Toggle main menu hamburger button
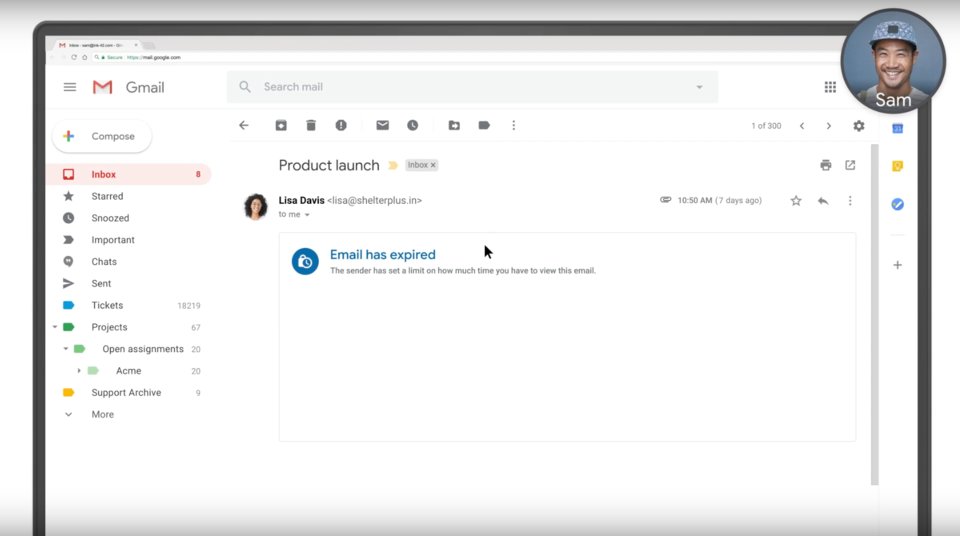 pyautogui.click(x=70, y=87)
